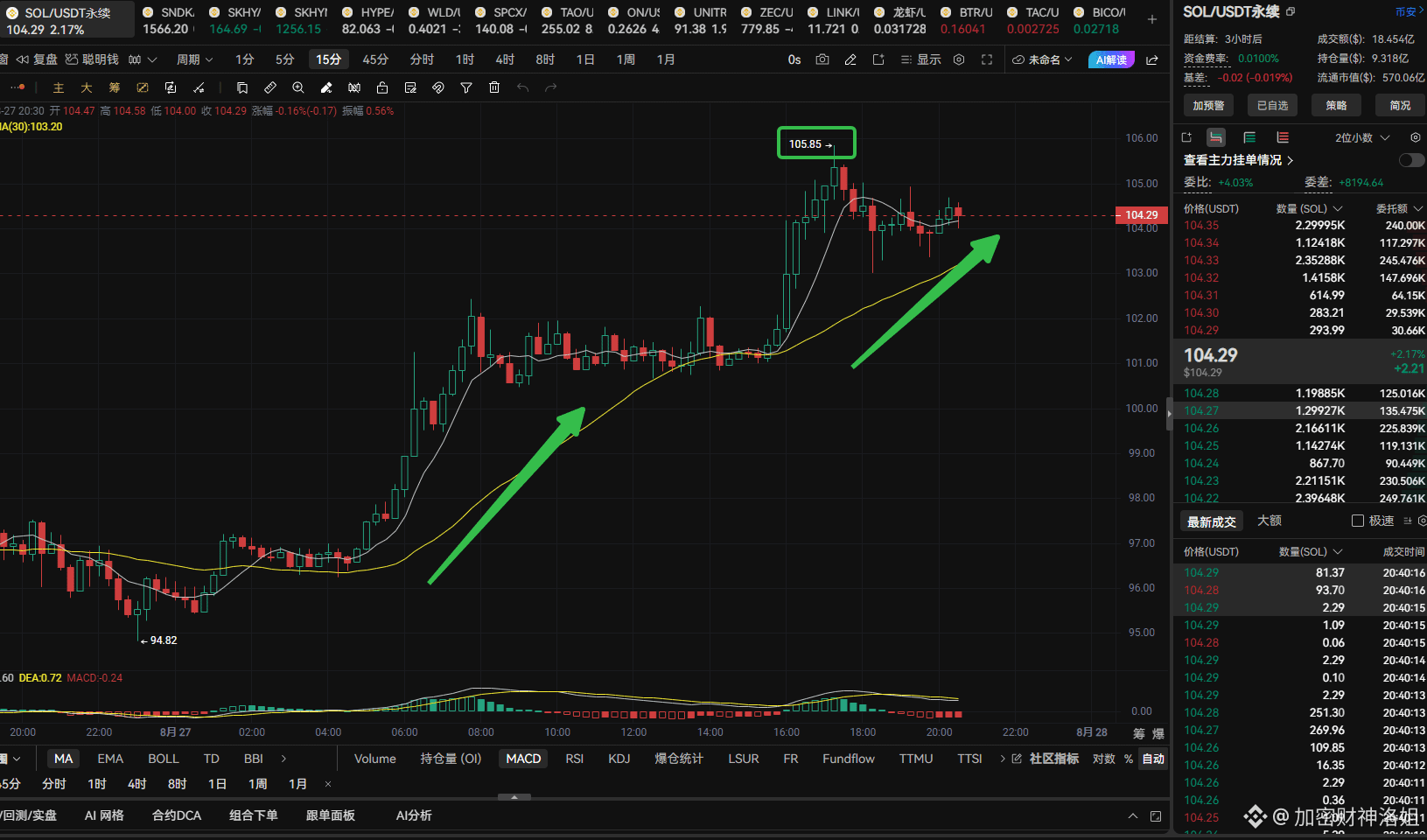Enable the 极速 checkbox

pos(1358,521)
